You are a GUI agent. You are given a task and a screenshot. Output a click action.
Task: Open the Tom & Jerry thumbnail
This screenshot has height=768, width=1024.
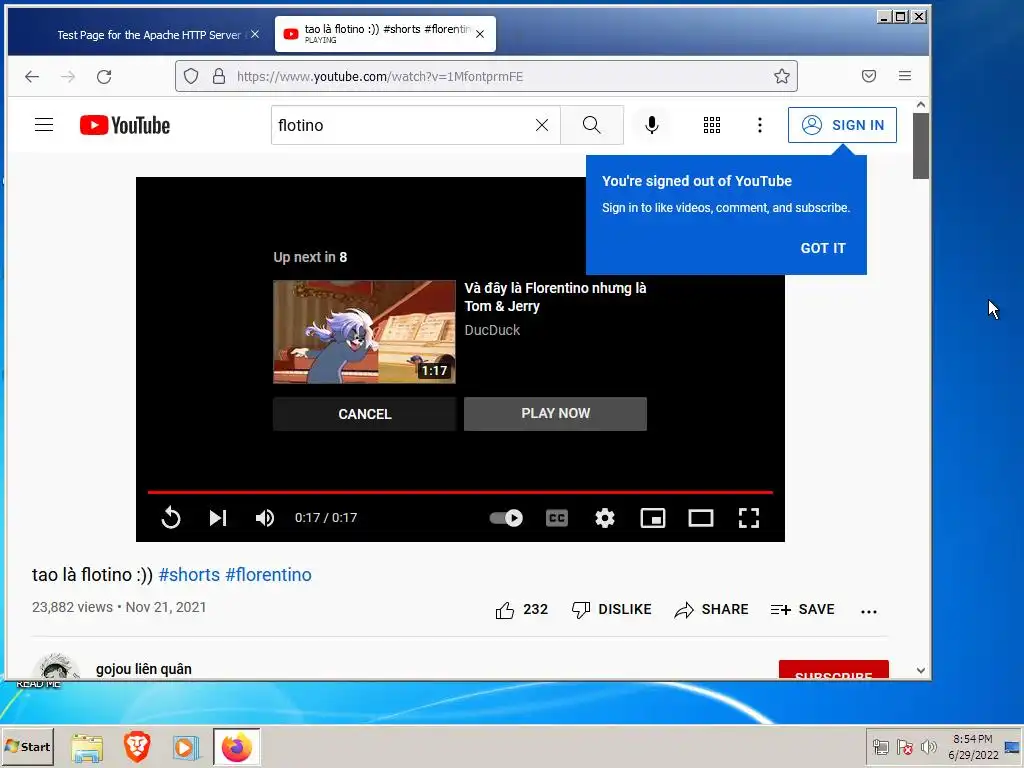click(364, 332)
